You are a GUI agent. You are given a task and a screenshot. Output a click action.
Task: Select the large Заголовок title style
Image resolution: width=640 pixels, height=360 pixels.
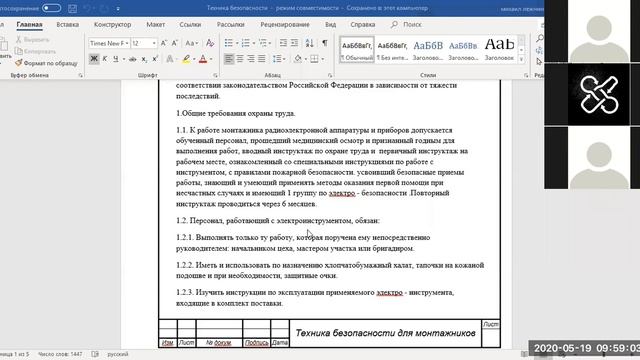pos(499,49)
